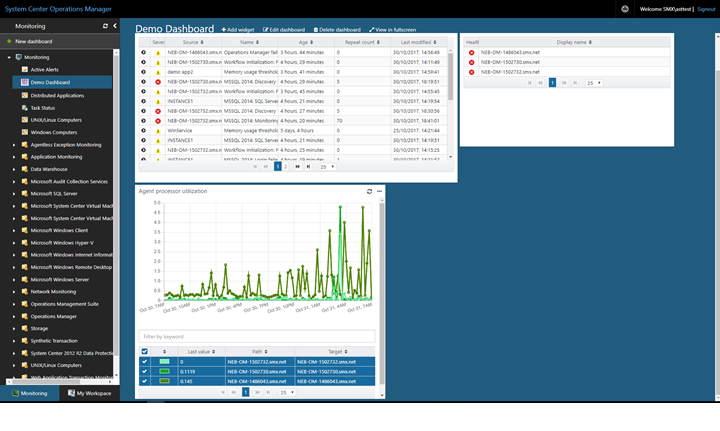Click Filter by keyword input field

(x=257, y=336)
